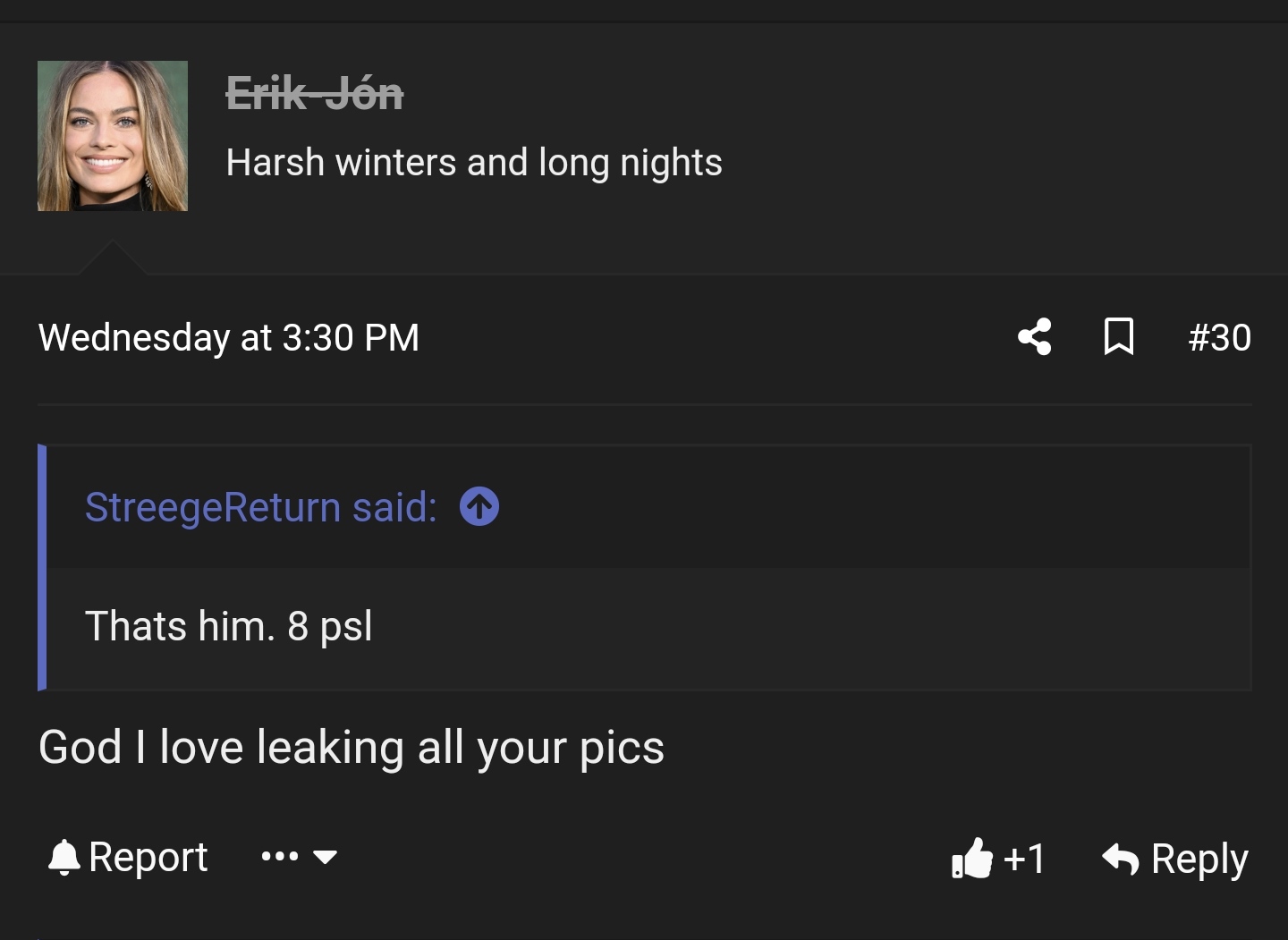Click the Report text label
The height and width of the screenshot is (940, 1288).
148,857
